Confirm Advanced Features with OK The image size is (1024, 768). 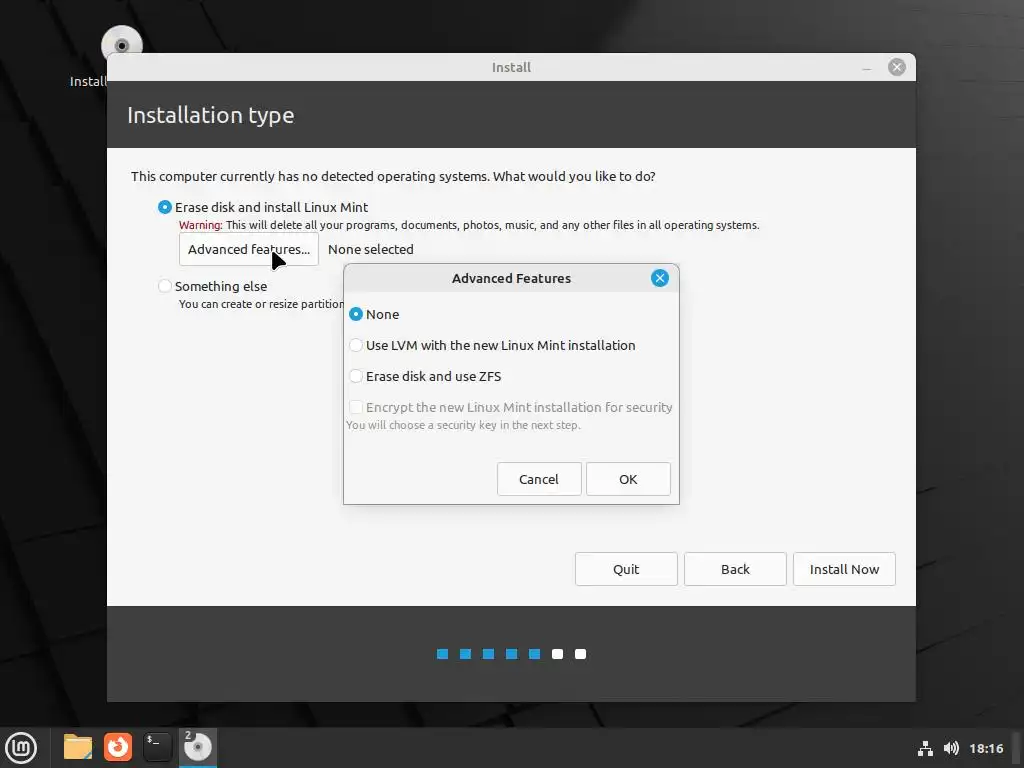point(628,479)
